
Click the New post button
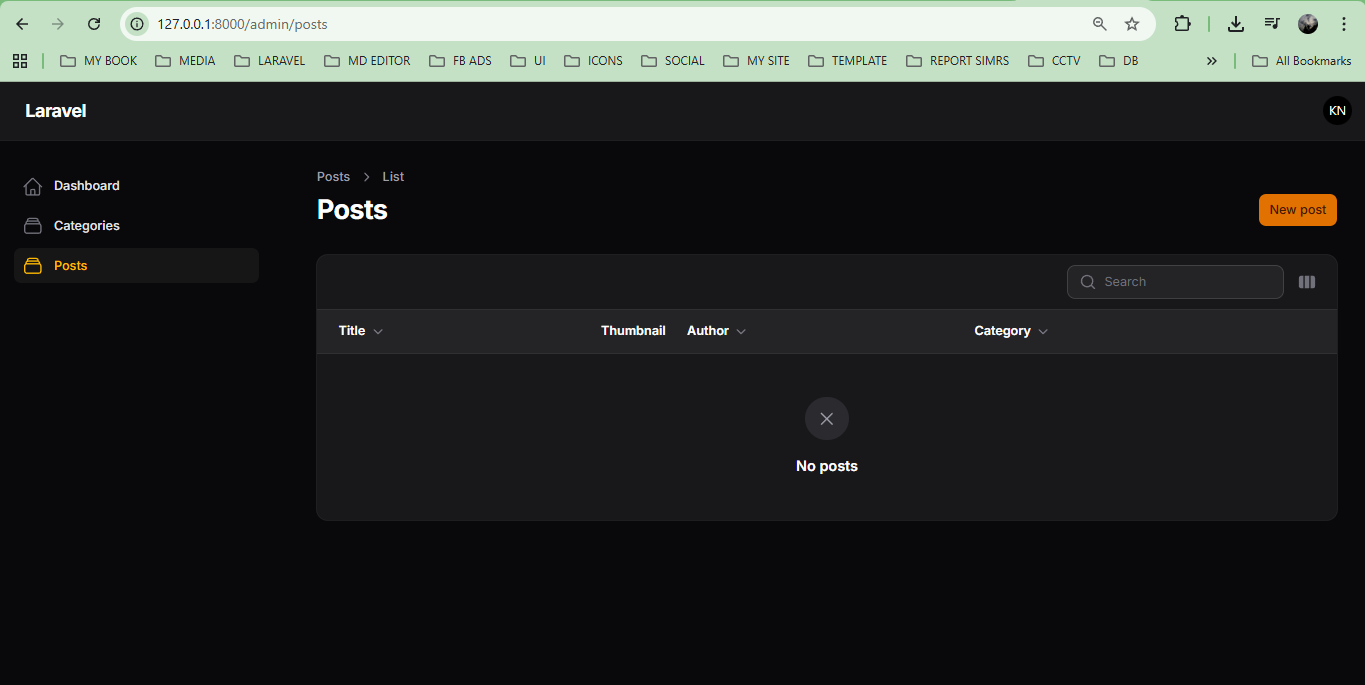(x=1297, y=210)
